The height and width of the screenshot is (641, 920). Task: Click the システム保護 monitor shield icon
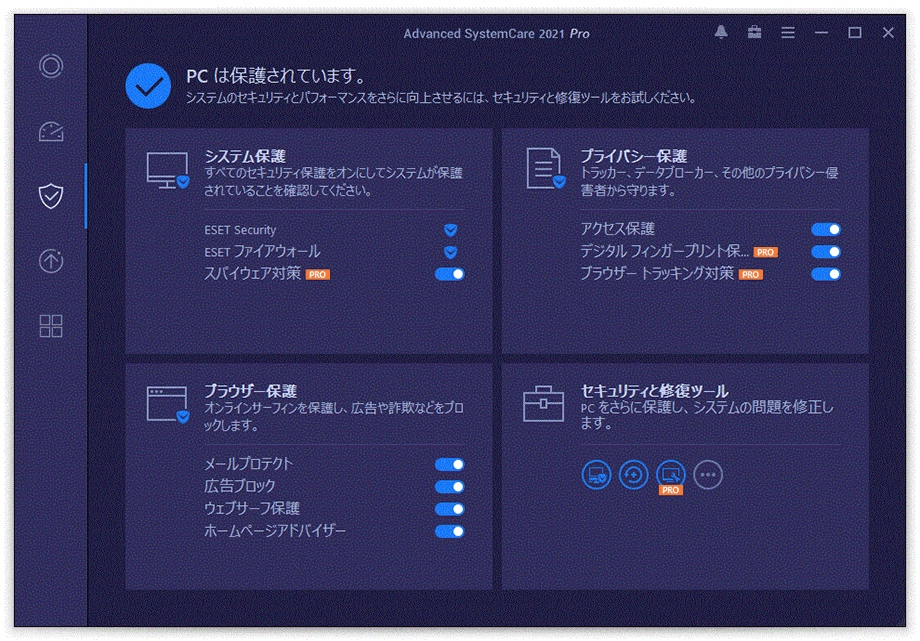(168, 170)
